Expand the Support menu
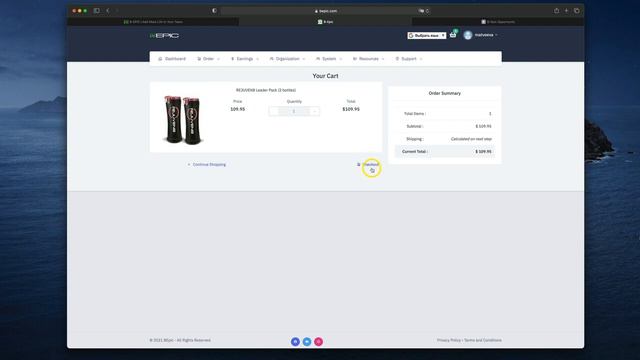Screen dimensions: 640x360 click(x=409, y=59)
